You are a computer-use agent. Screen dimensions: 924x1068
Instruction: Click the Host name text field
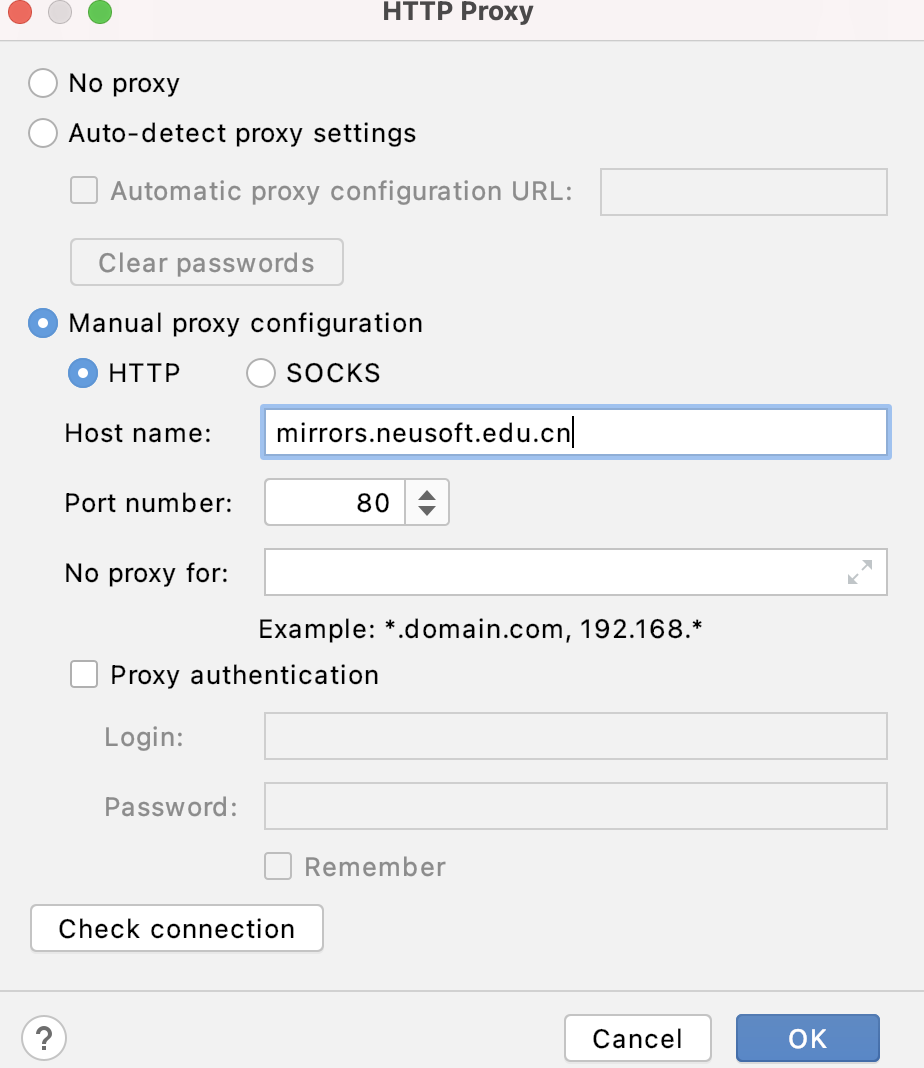(574, 433)
